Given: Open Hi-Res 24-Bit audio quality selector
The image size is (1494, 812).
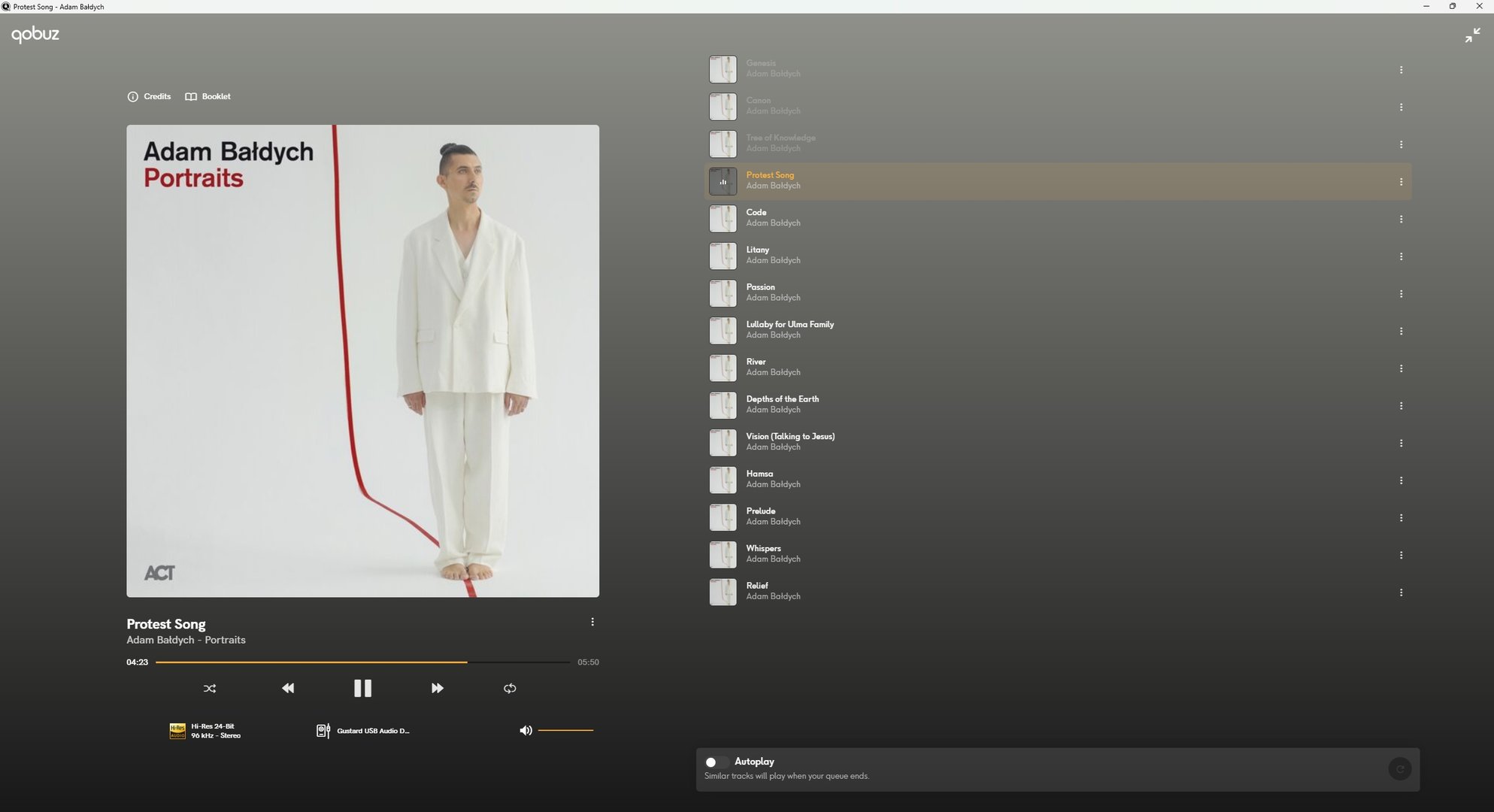Looking at the screenshot, I should click(205, 731).
